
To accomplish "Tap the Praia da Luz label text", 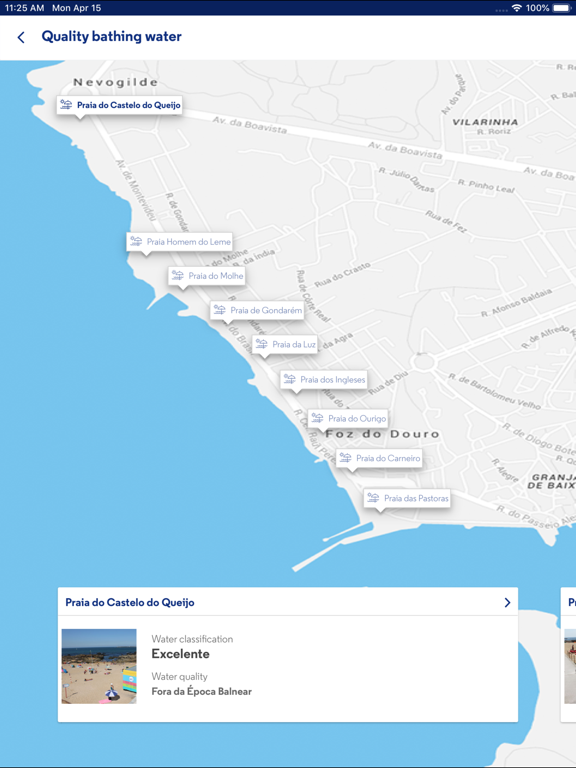I will point(294,344).
